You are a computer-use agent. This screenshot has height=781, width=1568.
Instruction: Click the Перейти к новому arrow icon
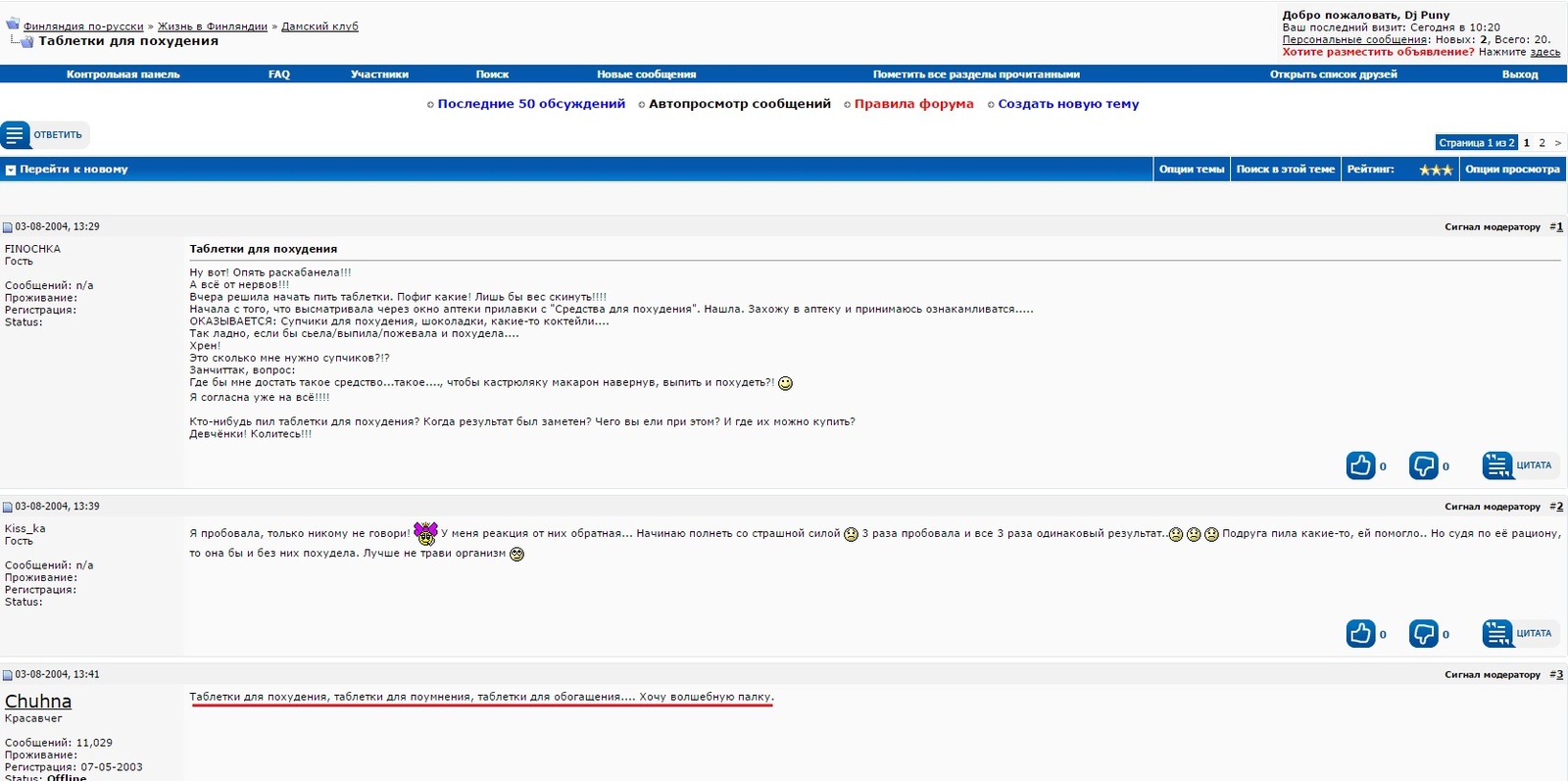tap(11, 171)
